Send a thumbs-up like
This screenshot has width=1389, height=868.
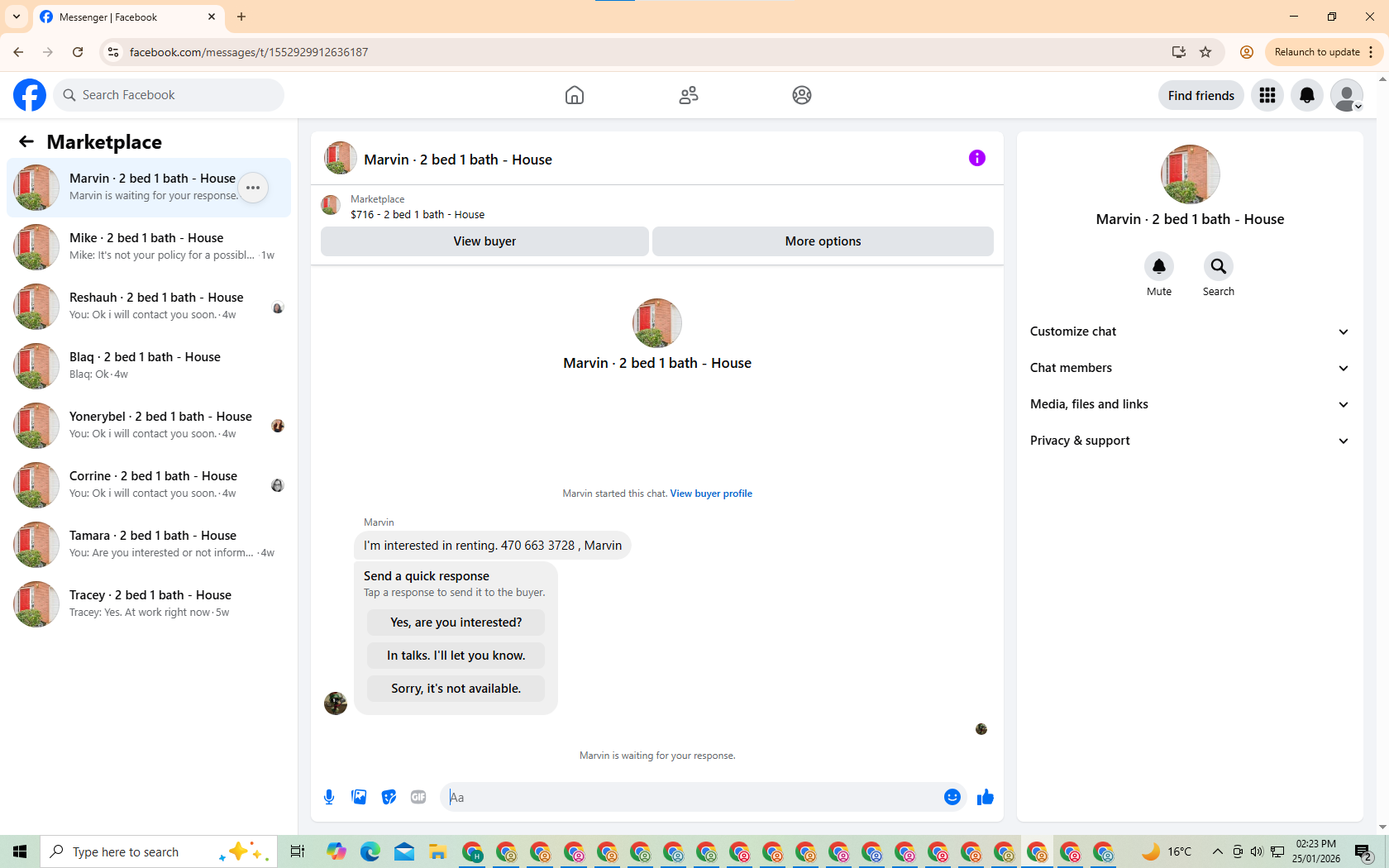click(x=986, y=797)
